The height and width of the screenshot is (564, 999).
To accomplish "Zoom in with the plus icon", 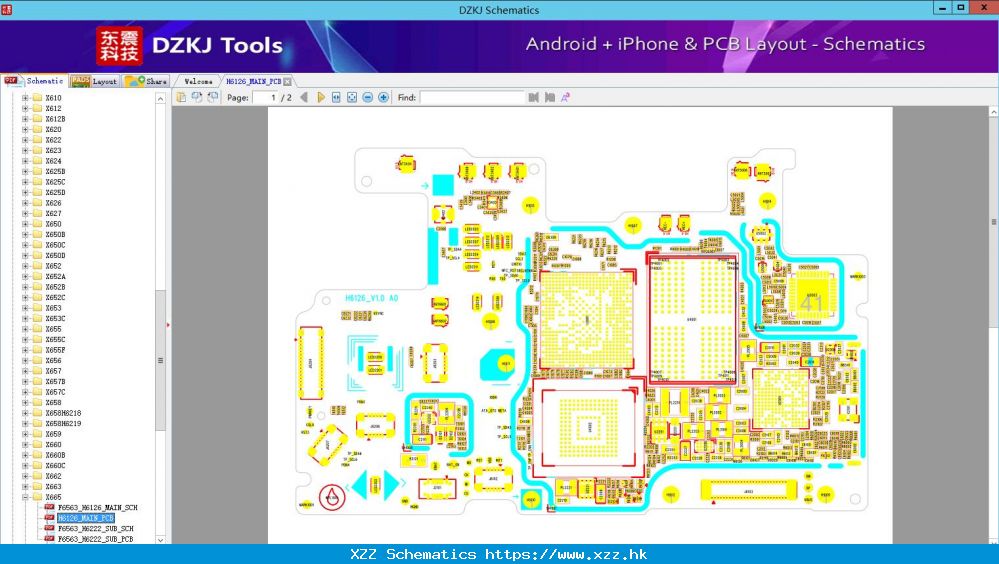I will pos(384,98).
